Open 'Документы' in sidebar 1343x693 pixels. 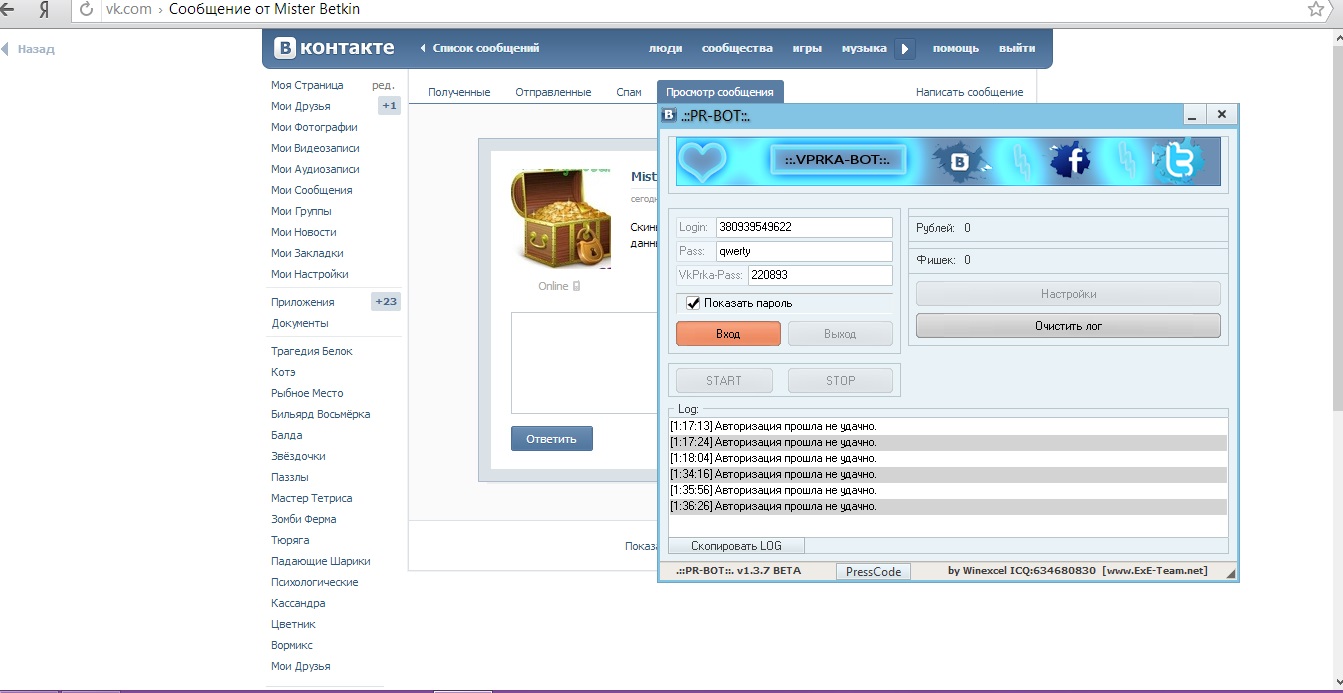[x=300, y=323]
